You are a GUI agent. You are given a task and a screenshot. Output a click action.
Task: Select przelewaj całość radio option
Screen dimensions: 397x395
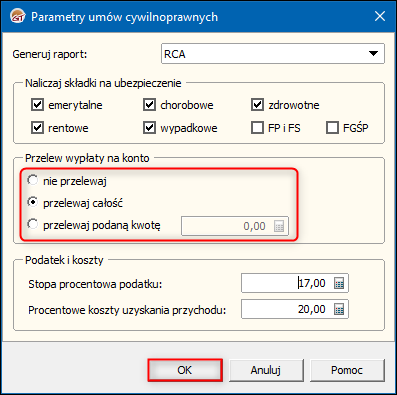click(x=33, y=202)
